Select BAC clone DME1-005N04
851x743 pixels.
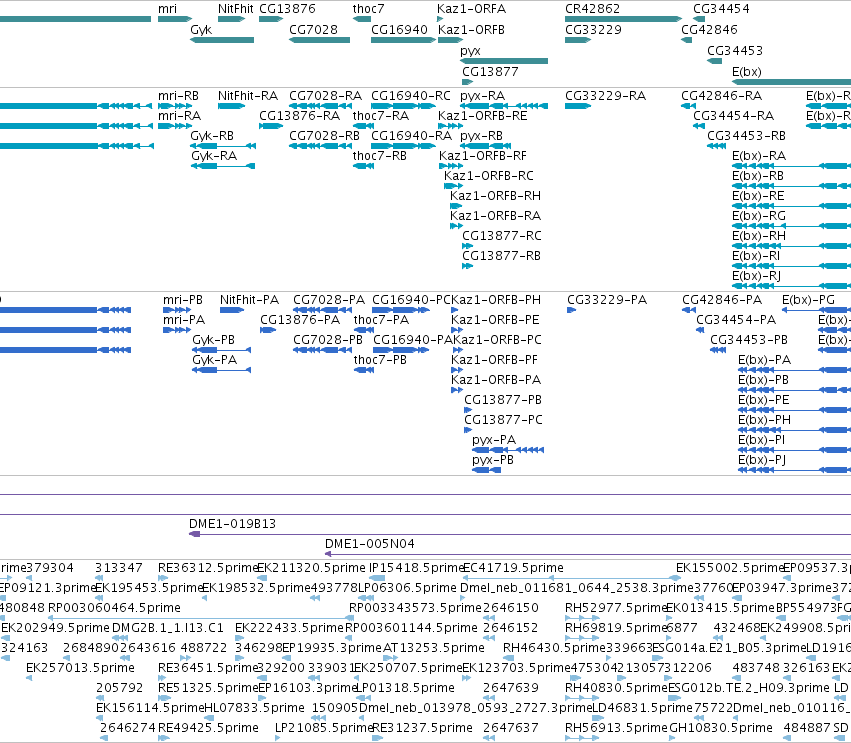(x=370, y=544)
